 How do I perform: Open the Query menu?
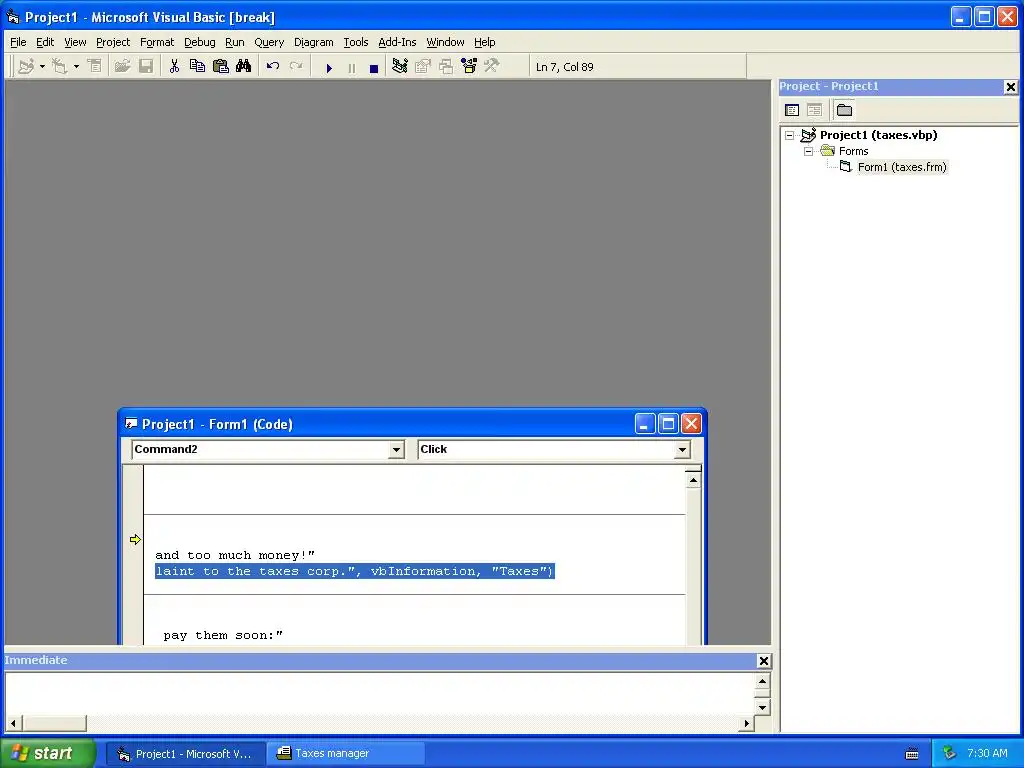269,42
